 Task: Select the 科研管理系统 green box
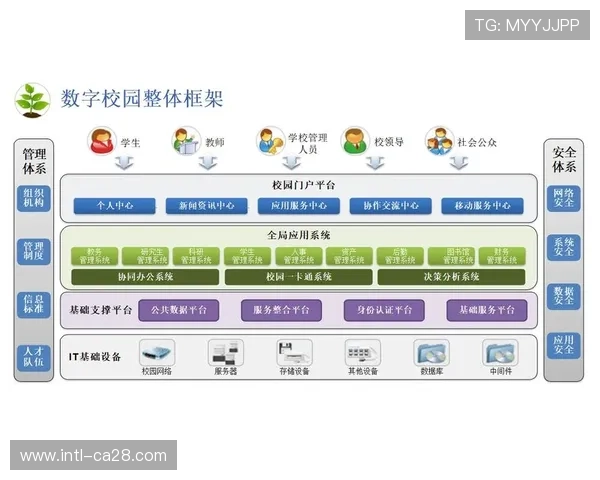tap(196, 256)
